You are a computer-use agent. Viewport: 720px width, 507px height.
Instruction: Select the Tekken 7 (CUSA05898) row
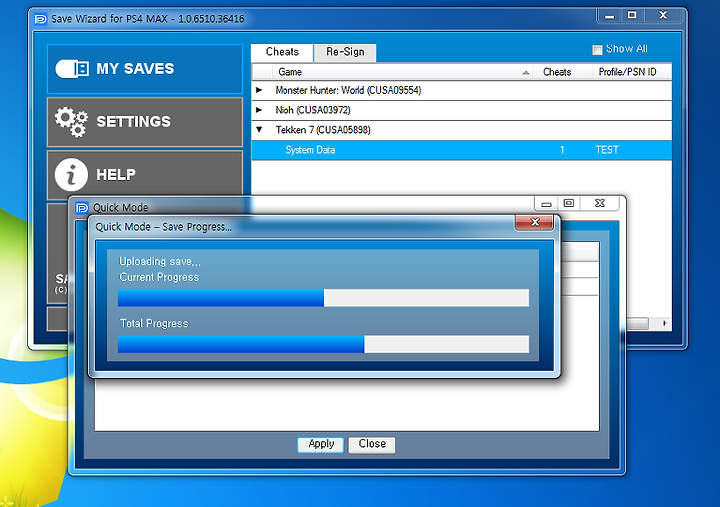[x=461, y=130]
